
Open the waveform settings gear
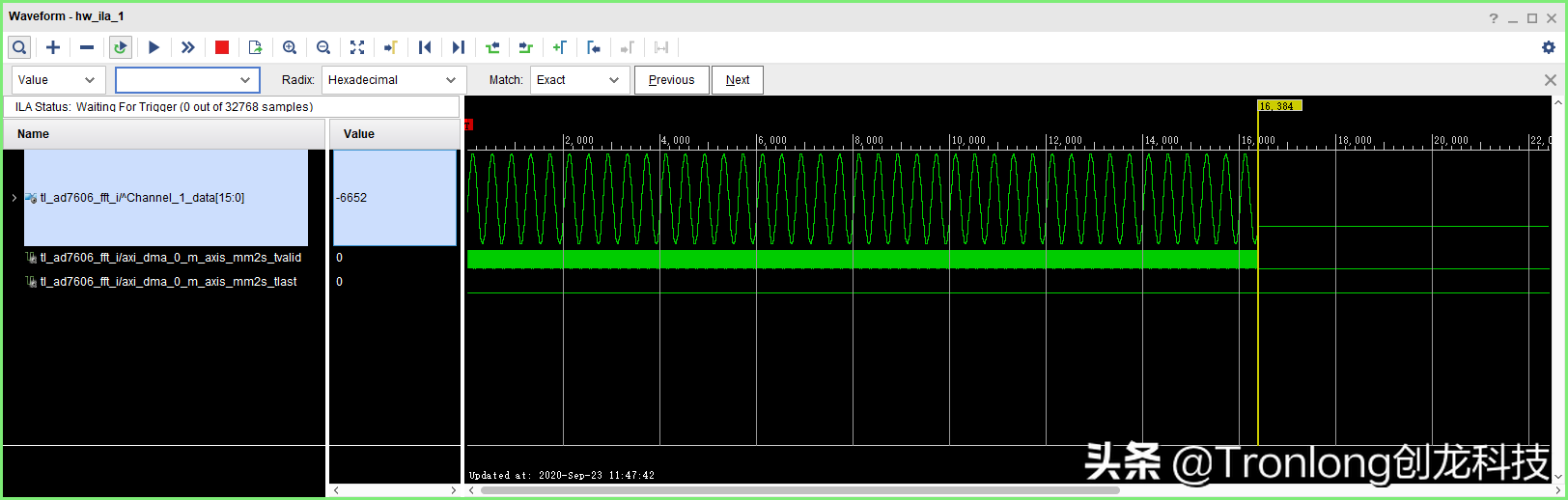(1549, 47)
